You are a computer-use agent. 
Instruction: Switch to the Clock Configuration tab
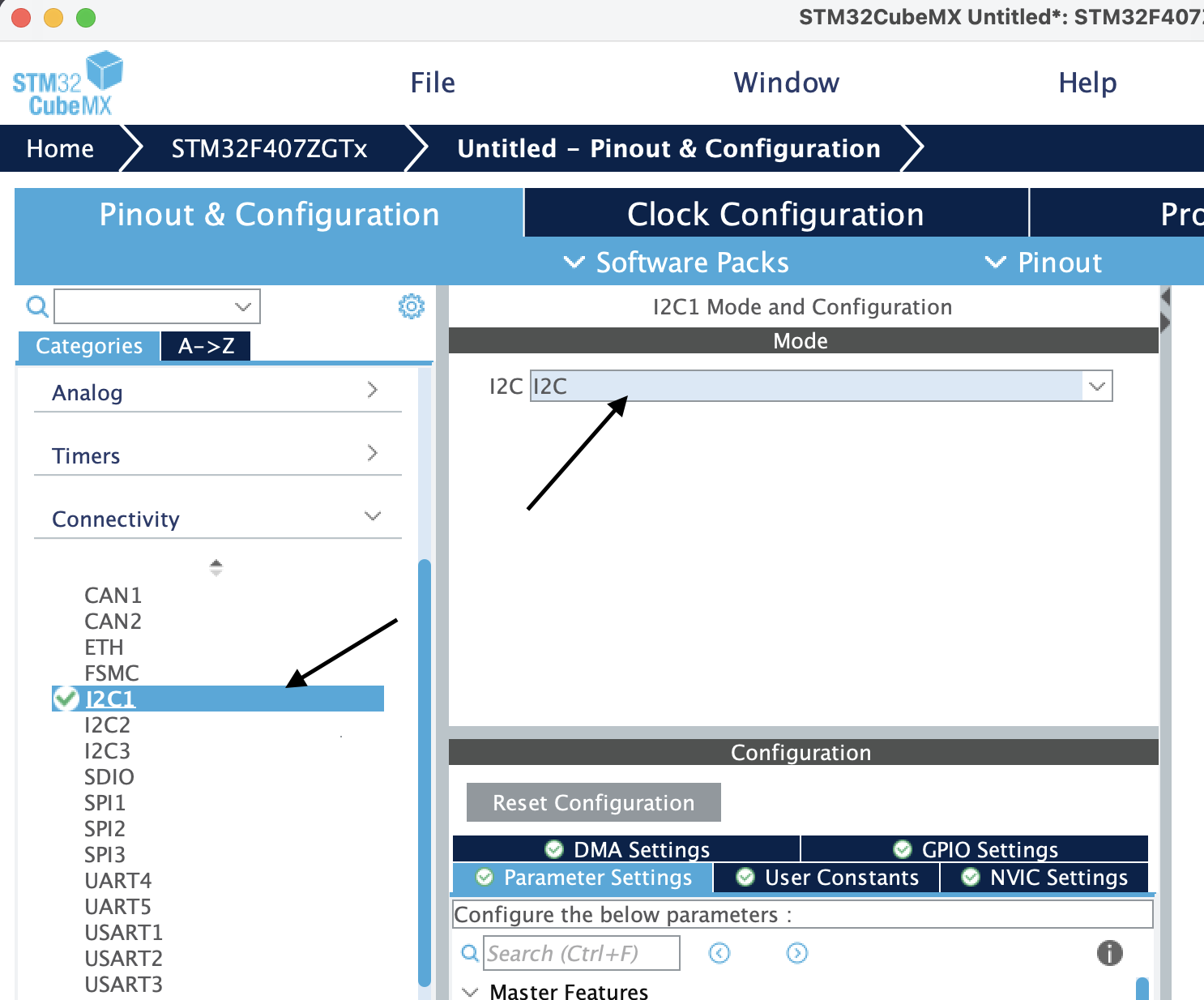coord(775,214)
